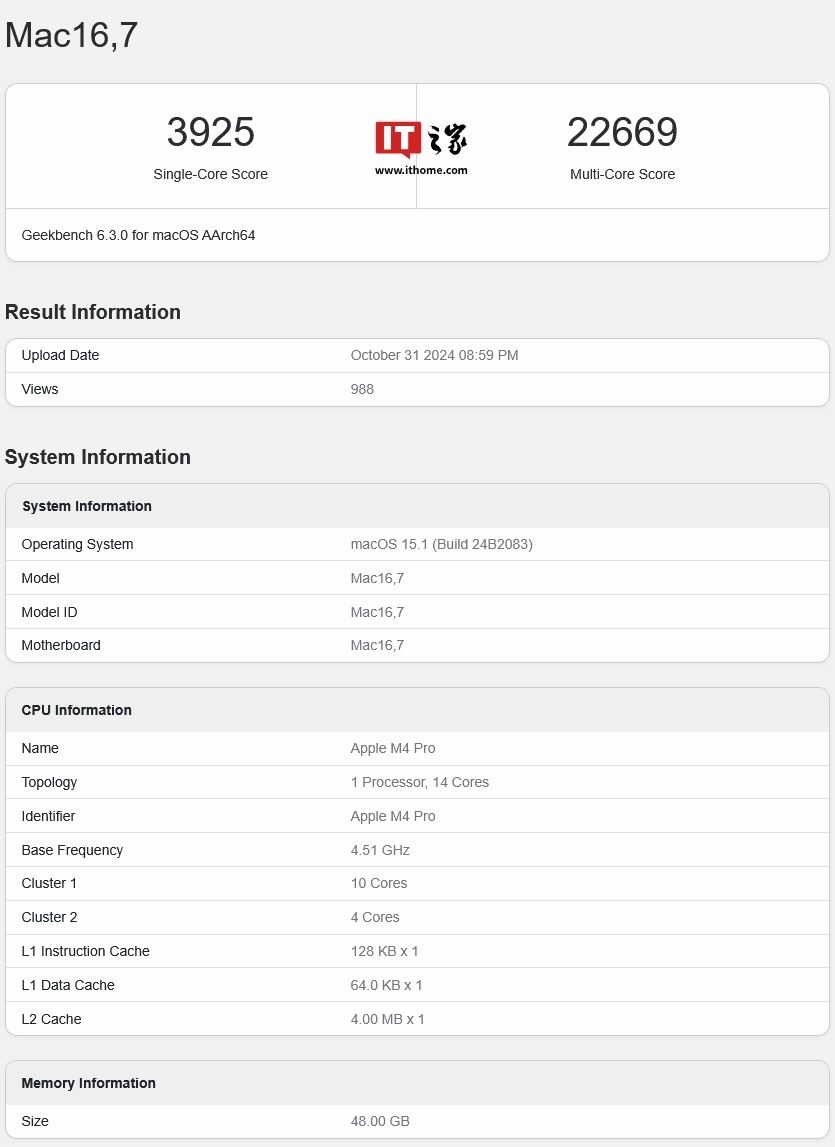Click the Geekbench 6.3.0 version line
The width and height of the screenshot is (835, 1147).
(138, 235)
